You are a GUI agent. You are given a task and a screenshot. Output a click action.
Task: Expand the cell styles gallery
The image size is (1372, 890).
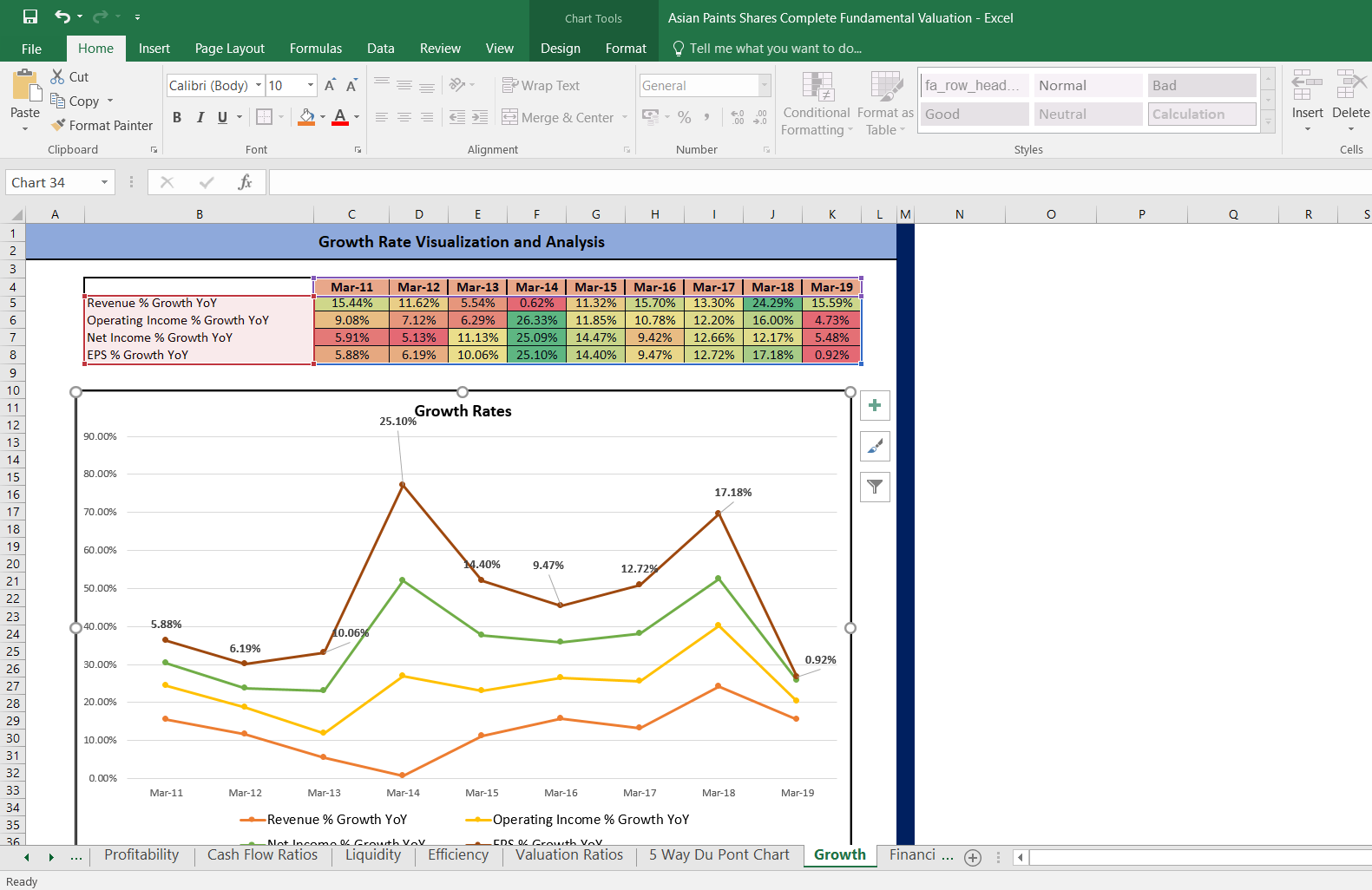[1269, 123]
